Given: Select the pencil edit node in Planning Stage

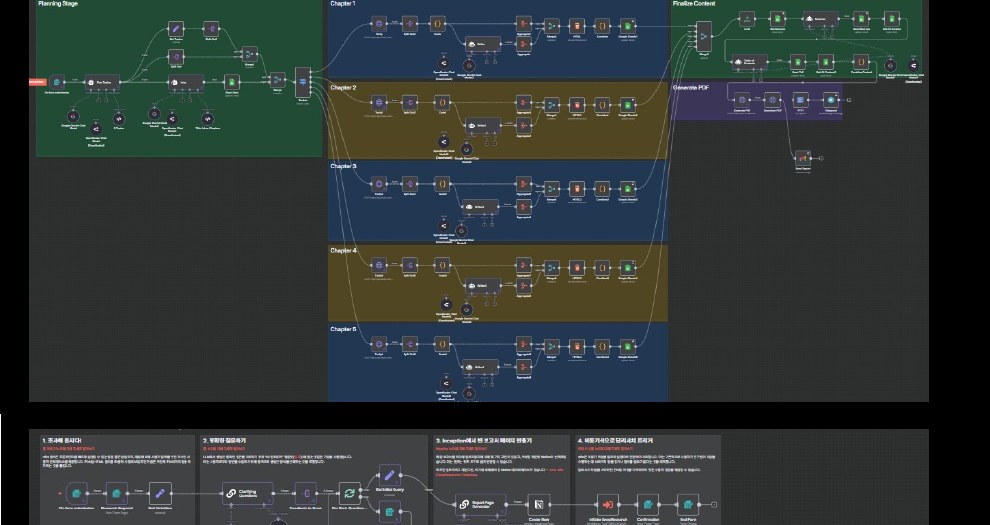Looking at the screenshot, I should pos(176,28).
